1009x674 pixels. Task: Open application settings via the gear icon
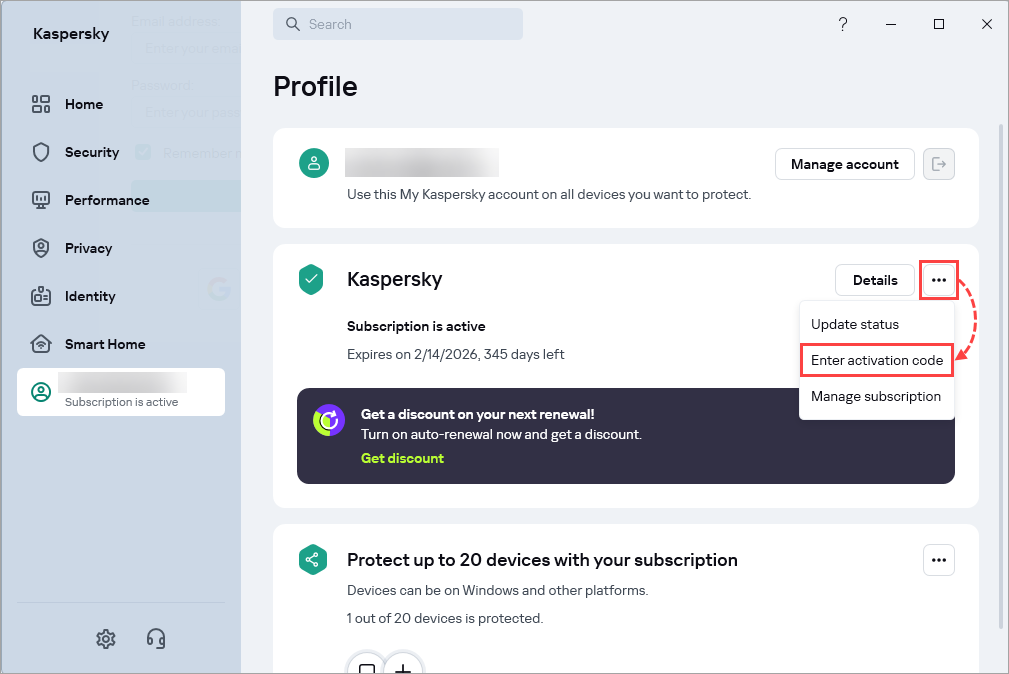click(105, 638)
